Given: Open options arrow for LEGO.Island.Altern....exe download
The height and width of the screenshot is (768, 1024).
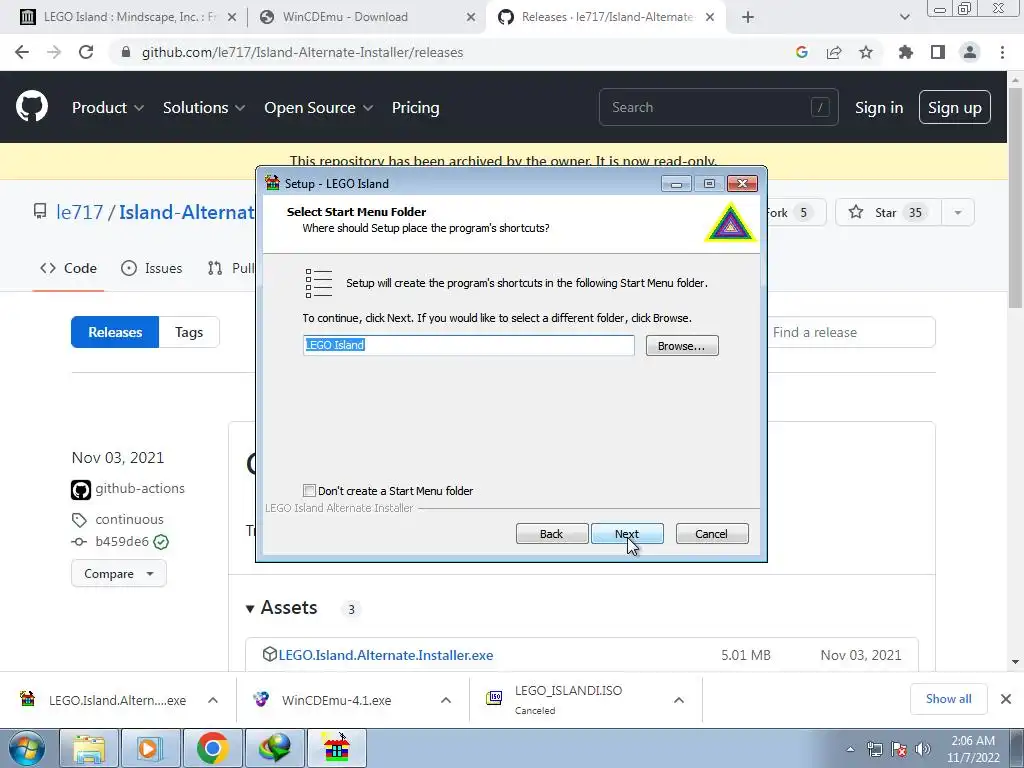Looking at the screenshot, I should (213, 700).
